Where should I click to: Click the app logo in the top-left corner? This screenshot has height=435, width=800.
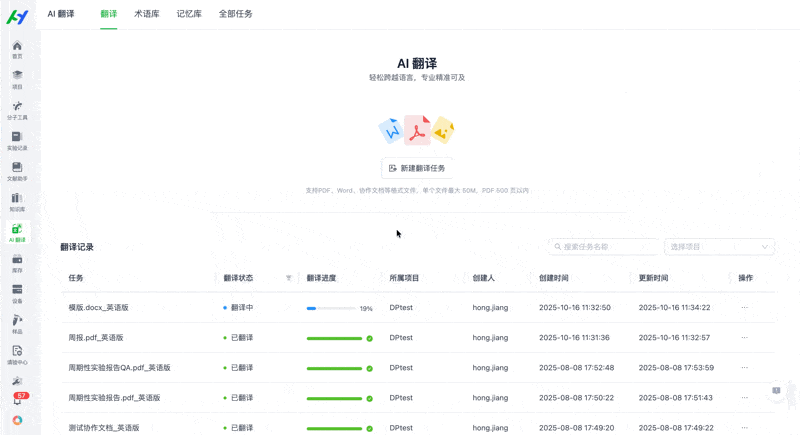(17, 17)
